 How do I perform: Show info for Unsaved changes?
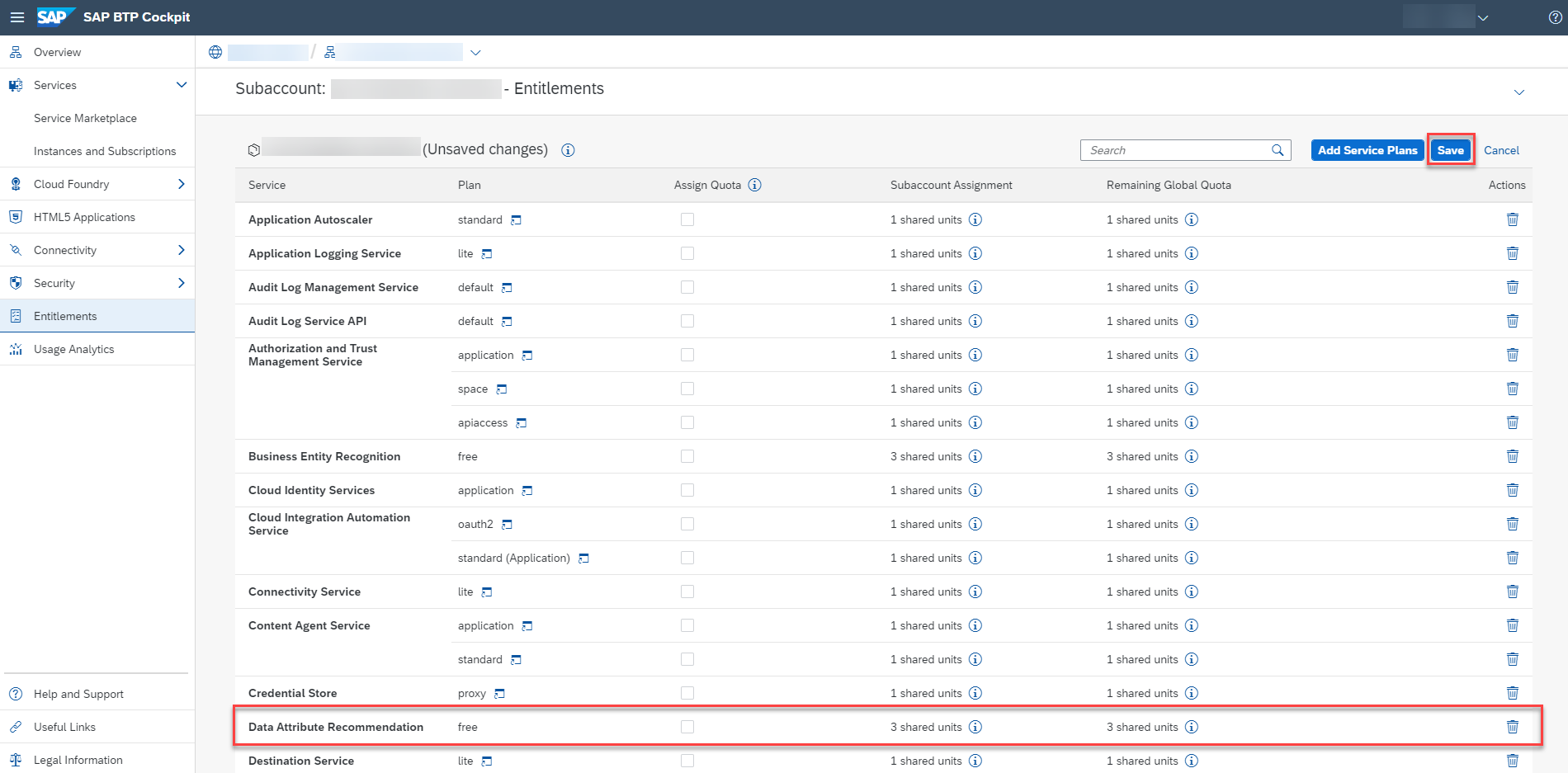568,150
